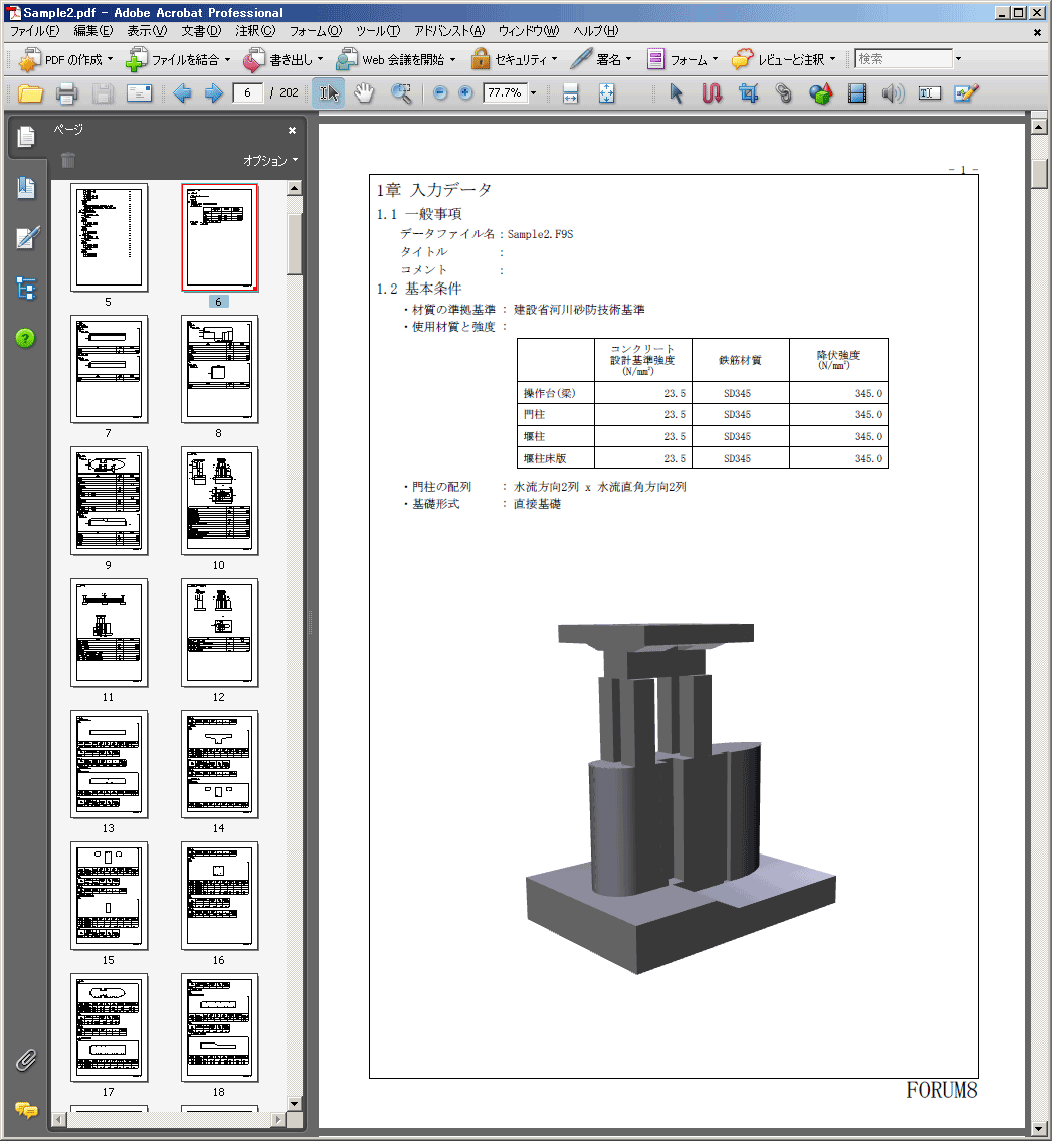Click the Fit Width icon

click(x=570, y=94)
